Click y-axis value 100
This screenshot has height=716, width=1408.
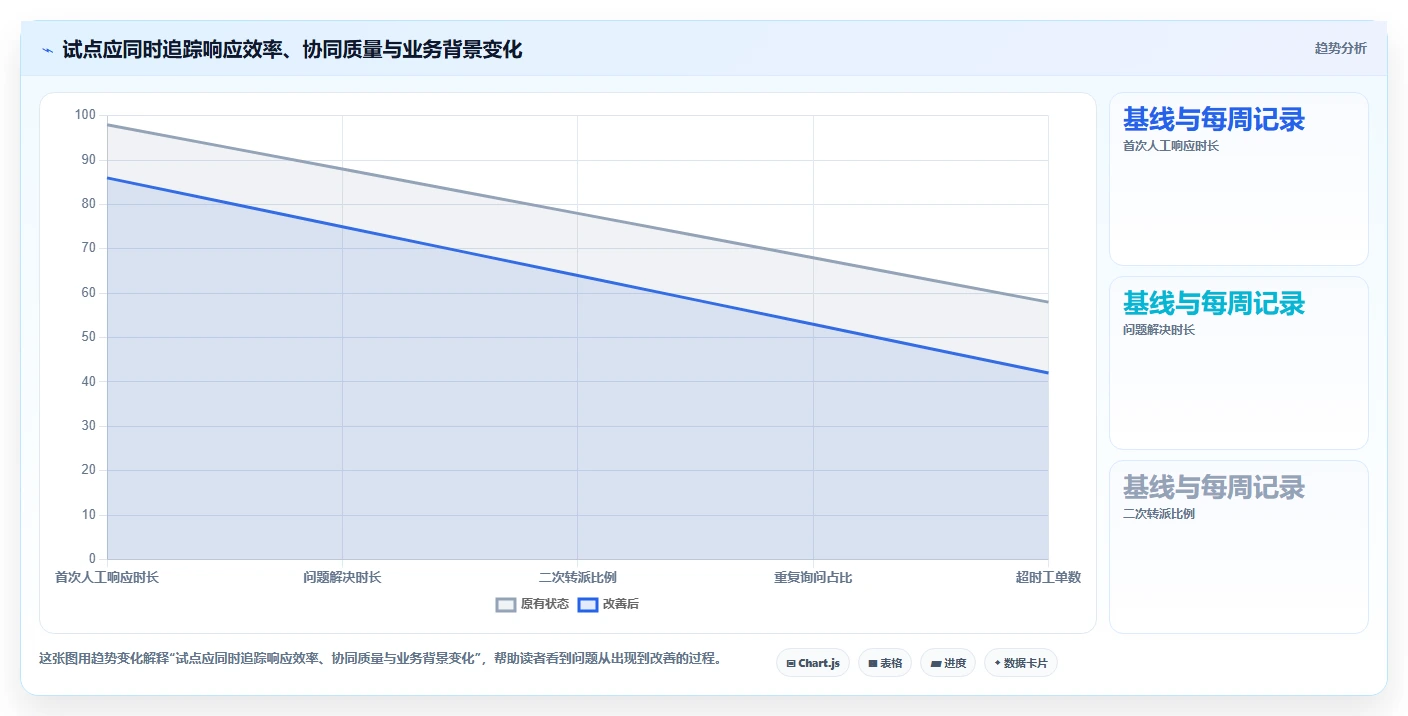coord(85,115)
